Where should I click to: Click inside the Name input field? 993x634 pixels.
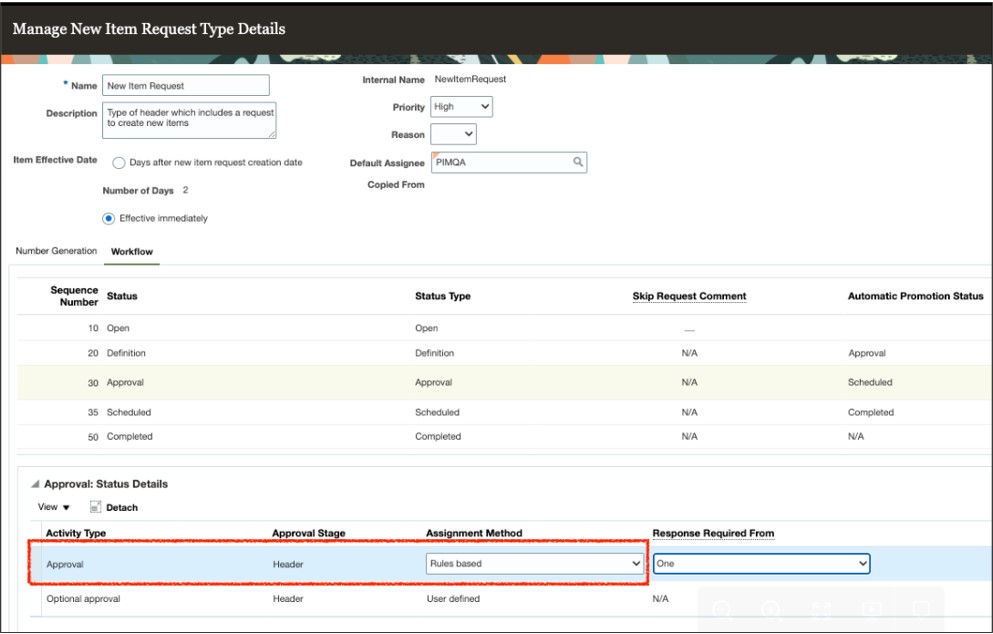click(185, 85)
